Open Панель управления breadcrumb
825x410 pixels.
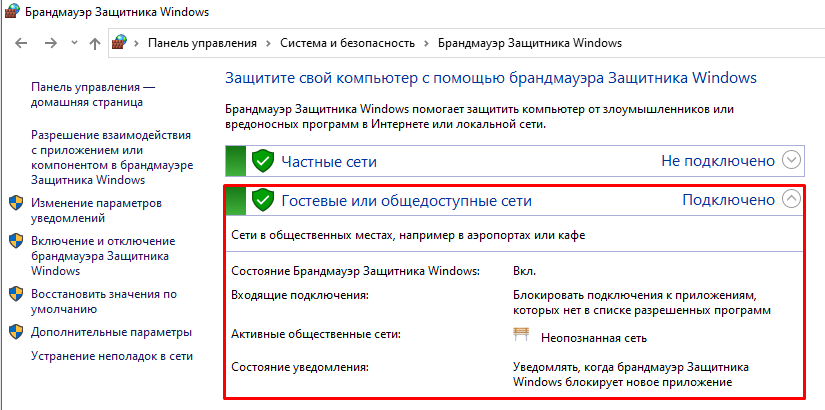pos(202,43)
